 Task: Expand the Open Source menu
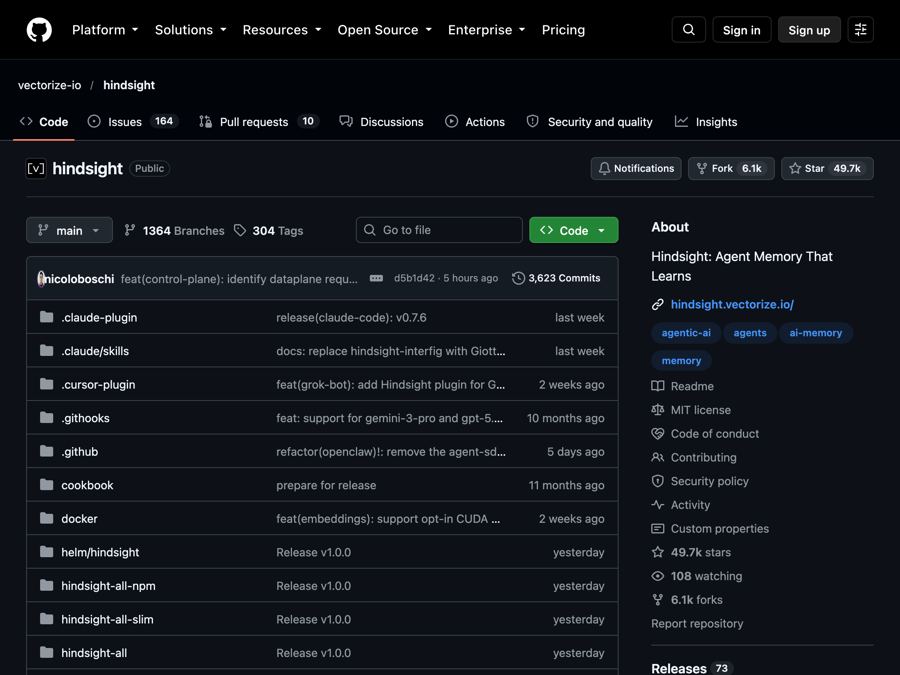click(385, 30)
